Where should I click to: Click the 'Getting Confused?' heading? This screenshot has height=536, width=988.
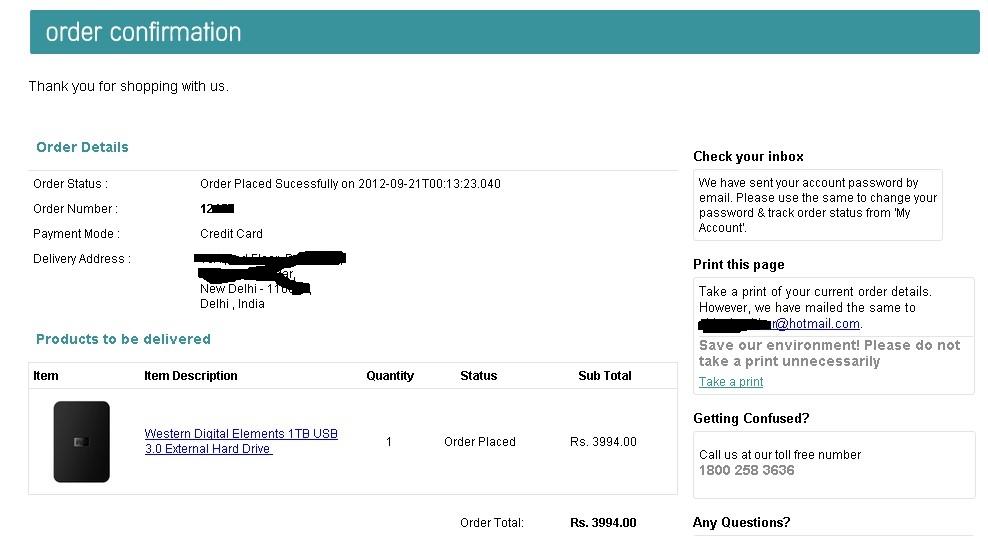click(x=751, y=418)
